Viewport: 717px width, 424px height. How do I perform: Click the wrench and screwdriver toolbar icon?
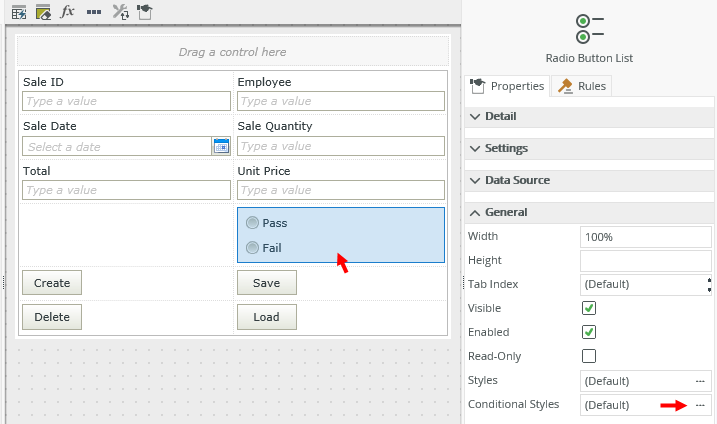tap(120, 12)
